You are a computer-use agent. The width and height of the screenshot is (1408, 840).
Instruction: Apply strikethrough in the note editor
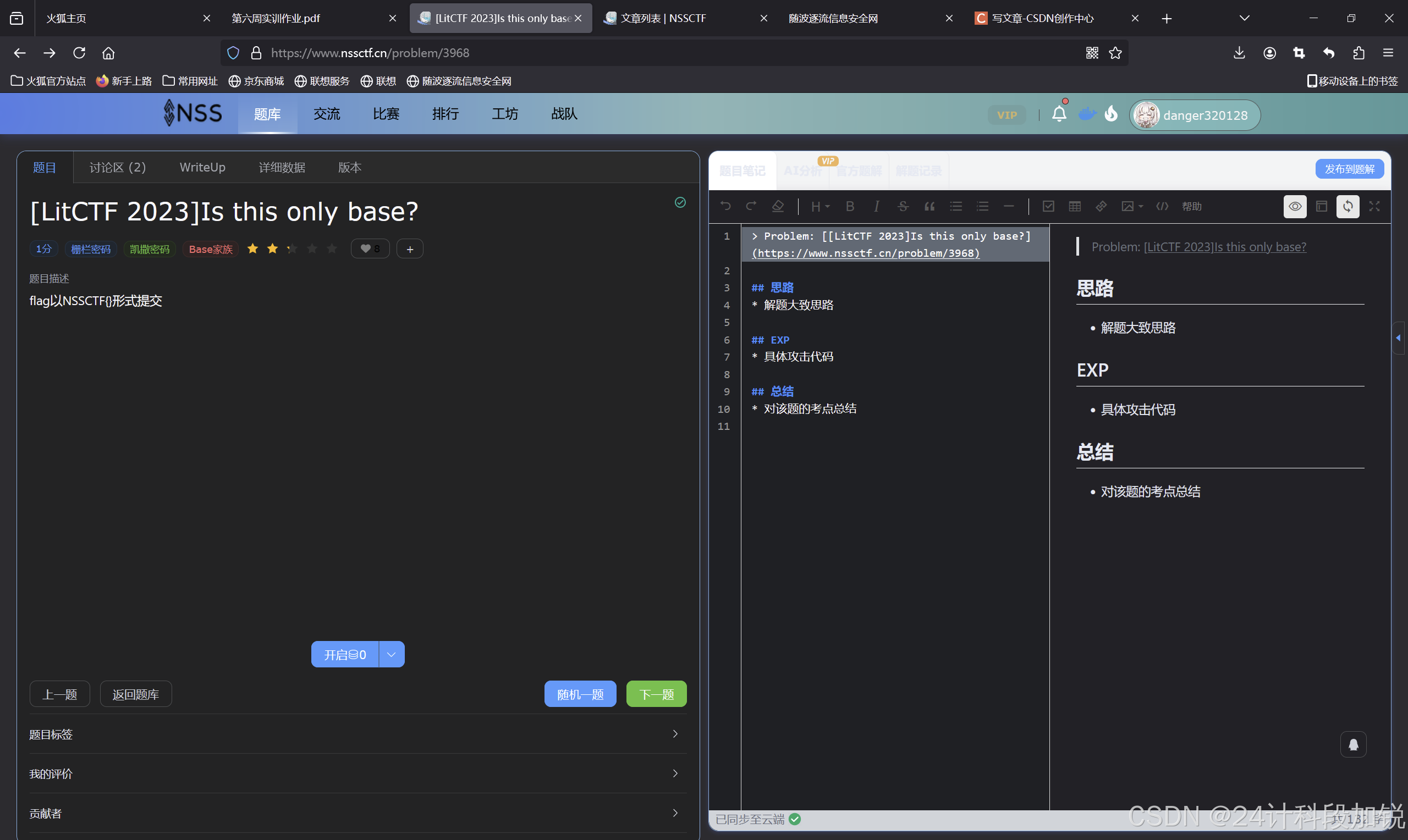pyautogui.click(x=903, y=207)
